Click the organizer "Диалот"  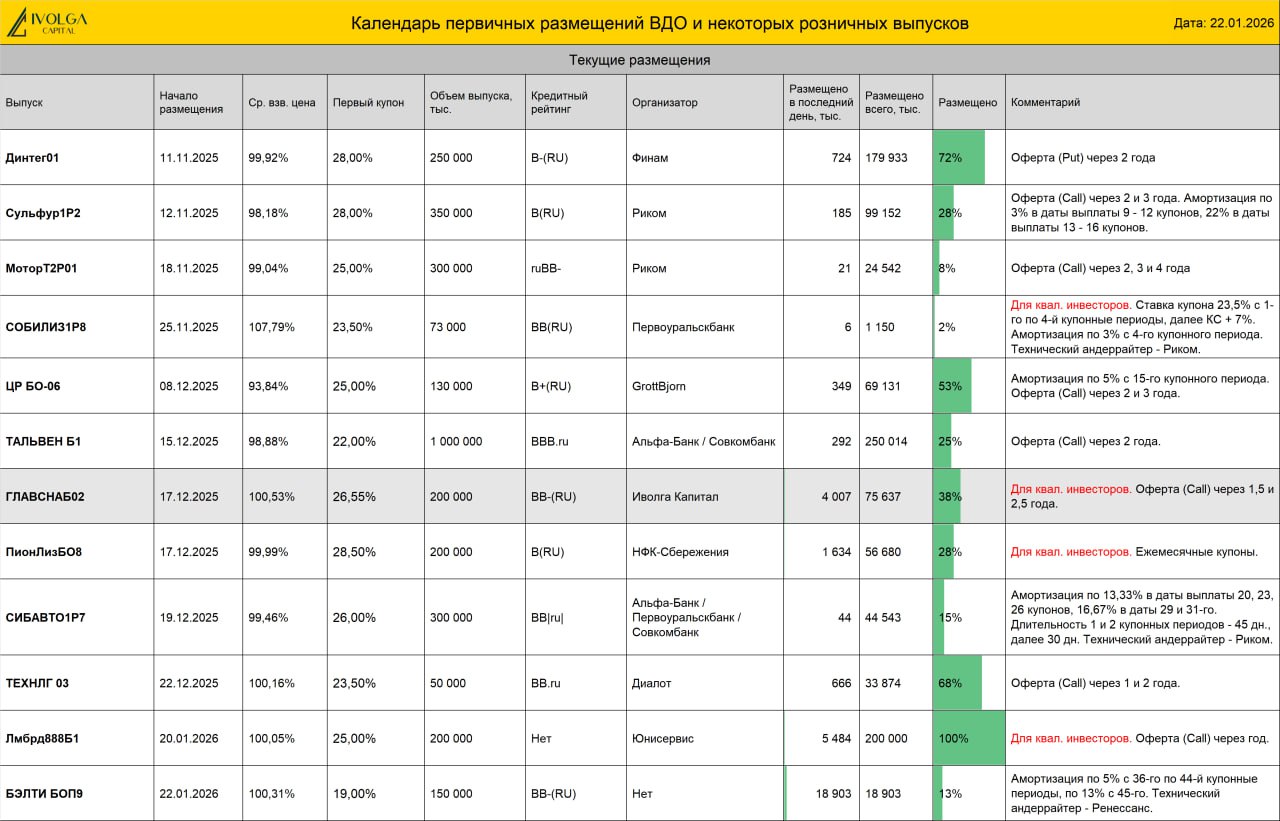[x=652, y=683]
